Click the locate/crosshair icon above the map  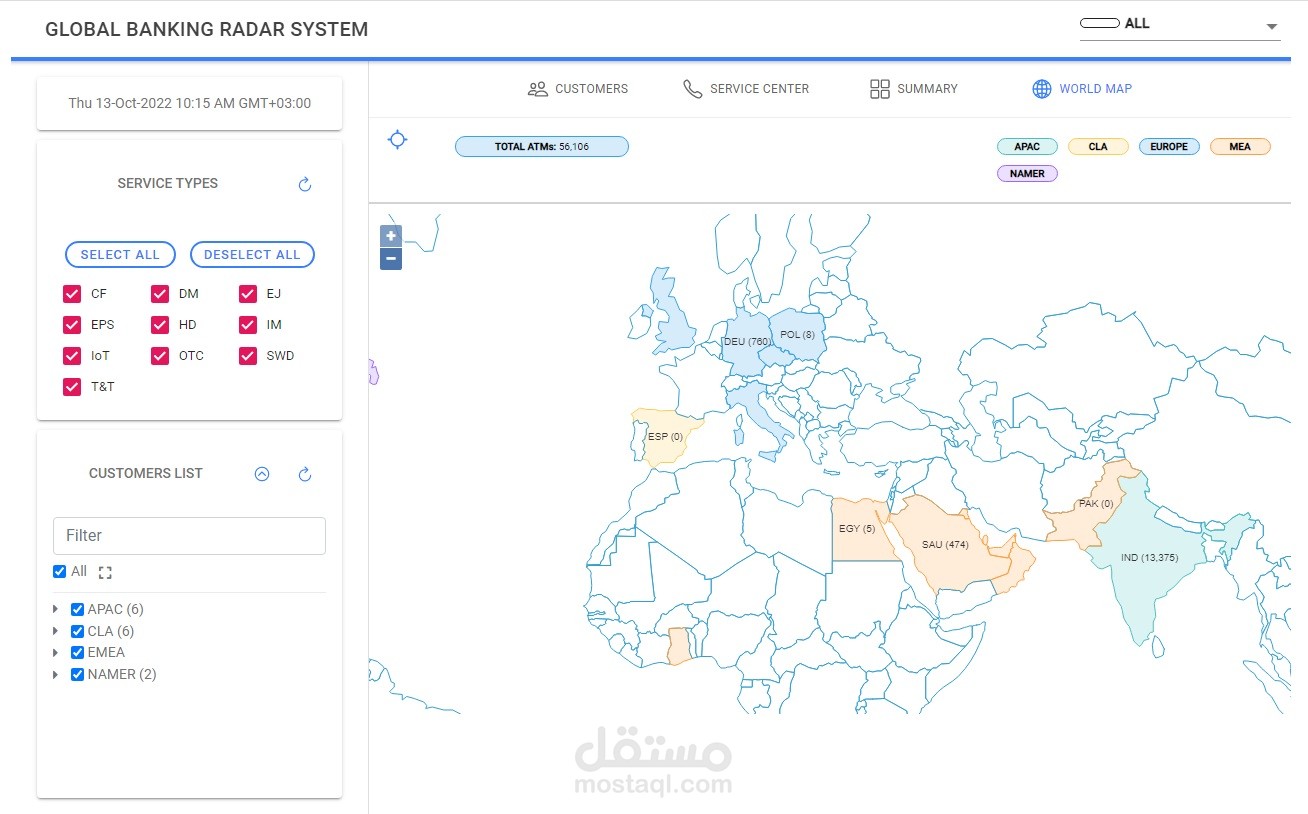(397, 140)
